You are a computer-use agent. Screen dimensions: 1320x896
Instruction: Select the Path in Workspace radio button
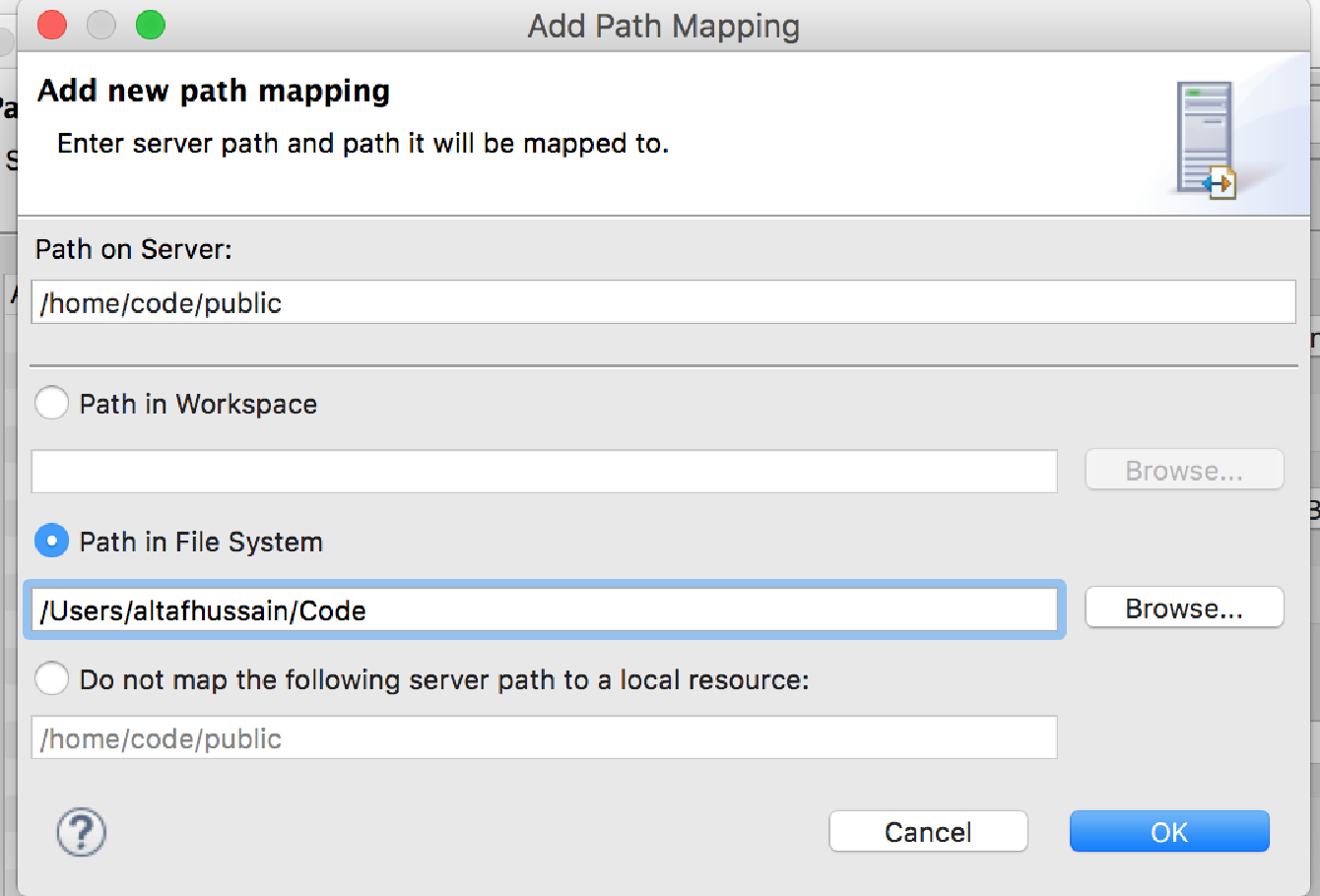tap(51, 403)
